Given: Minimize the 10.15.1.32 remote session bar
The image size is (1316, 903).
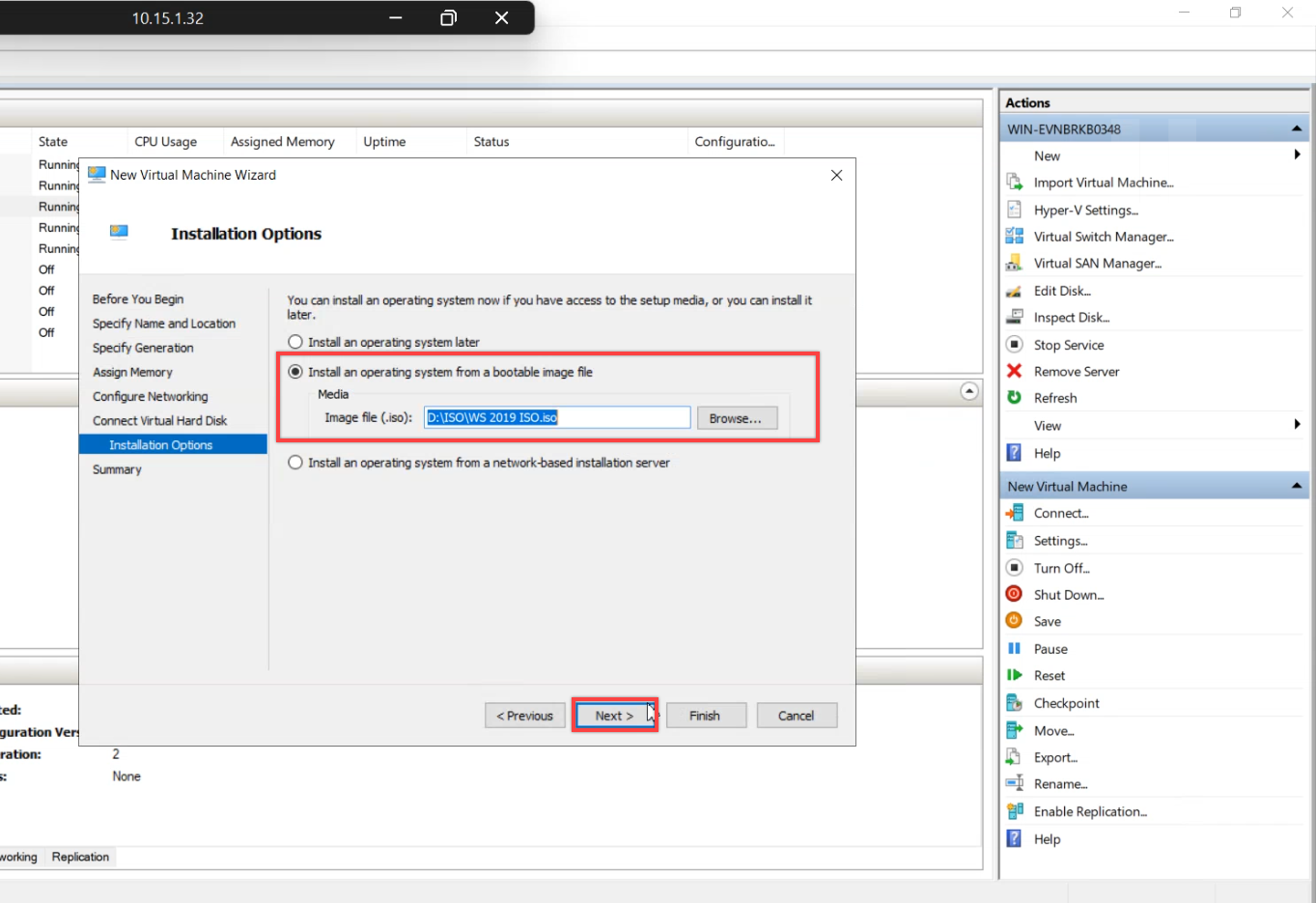Looking at the screenshot, I should pos(396,17).
